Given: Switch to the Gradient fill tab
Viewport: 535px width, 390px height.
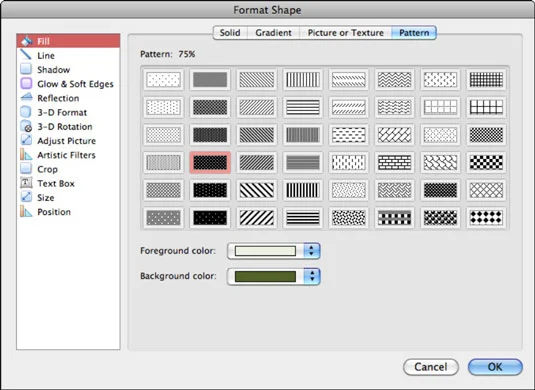Looking at the screenshot, I should point(274,33).
